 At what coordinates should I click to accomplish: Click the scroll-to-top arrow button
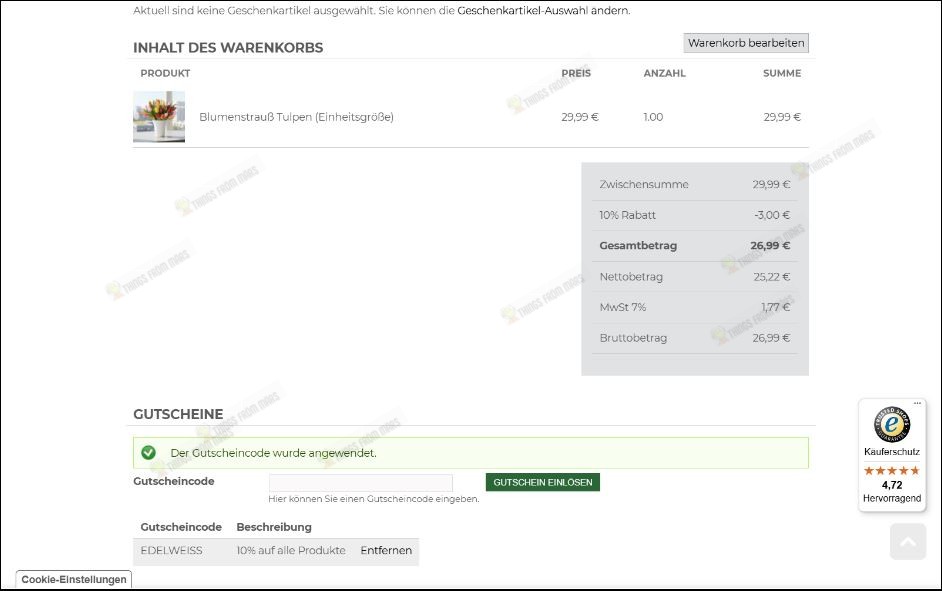pyautogui.click(x=907, y=541)
